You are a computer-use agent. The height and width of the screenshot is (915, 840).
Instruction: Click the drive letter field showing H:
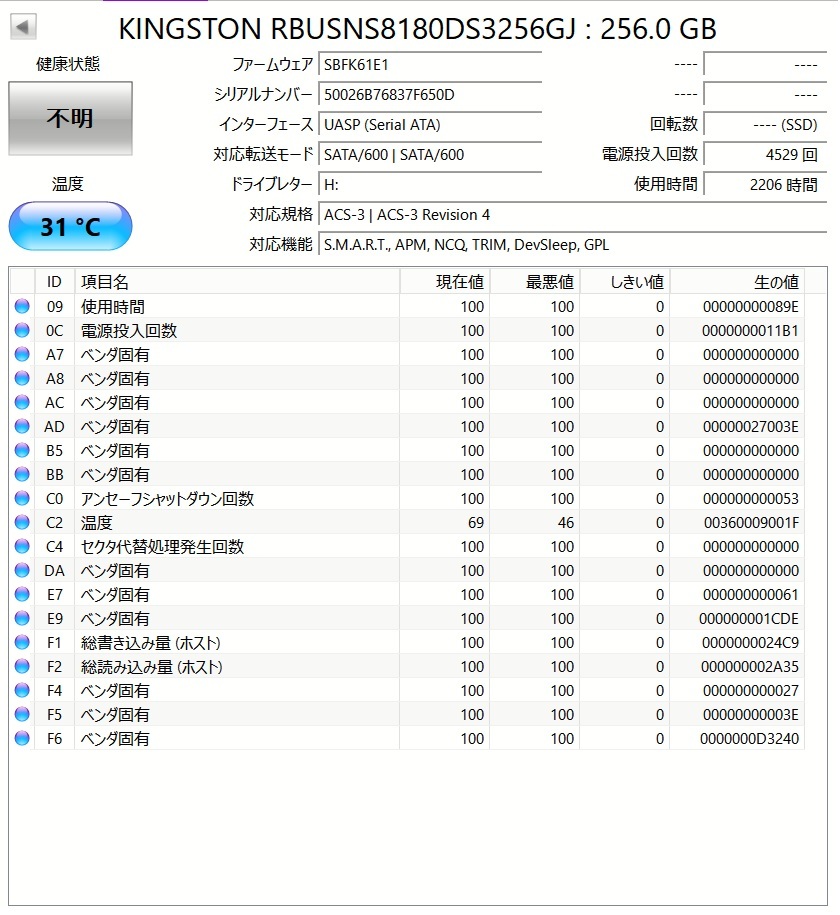430,184
